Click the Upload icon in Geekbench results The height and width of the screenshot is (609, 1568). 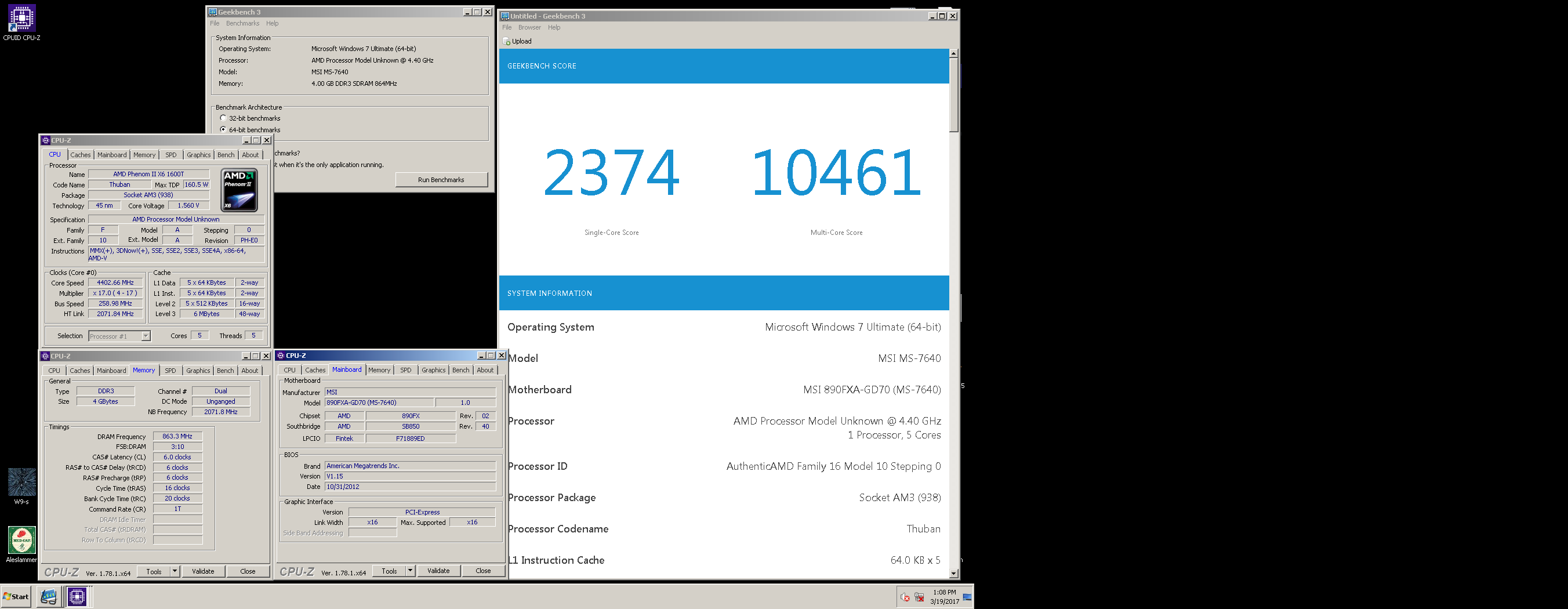tap(506, 41)
